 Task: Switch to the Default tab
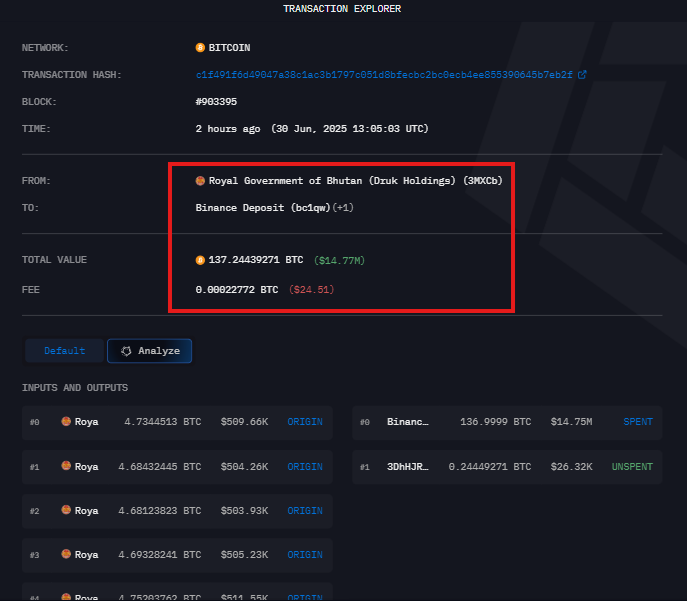[x=64, y=351]
